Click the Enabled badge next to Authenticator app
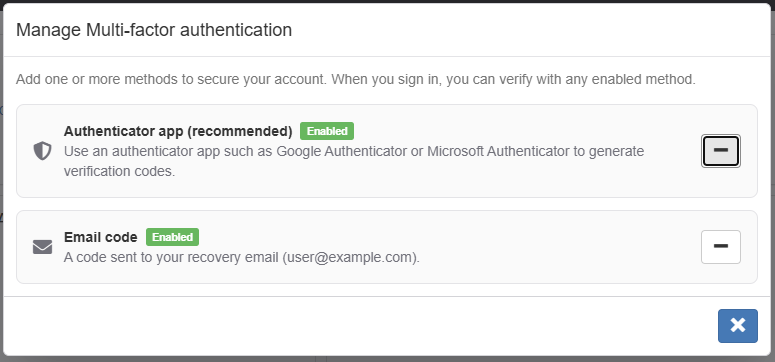The width and height of the screenshot is (775, 362). pos(327,131)
